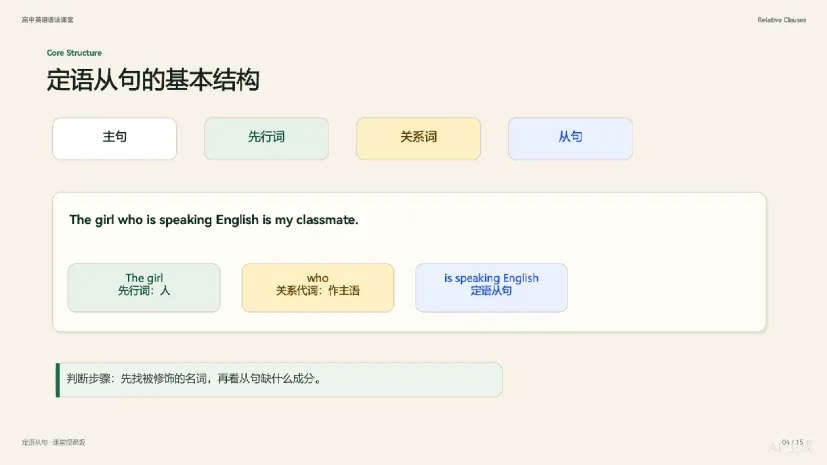
Task: Click the 先行词 card
Action: (266, 138)
